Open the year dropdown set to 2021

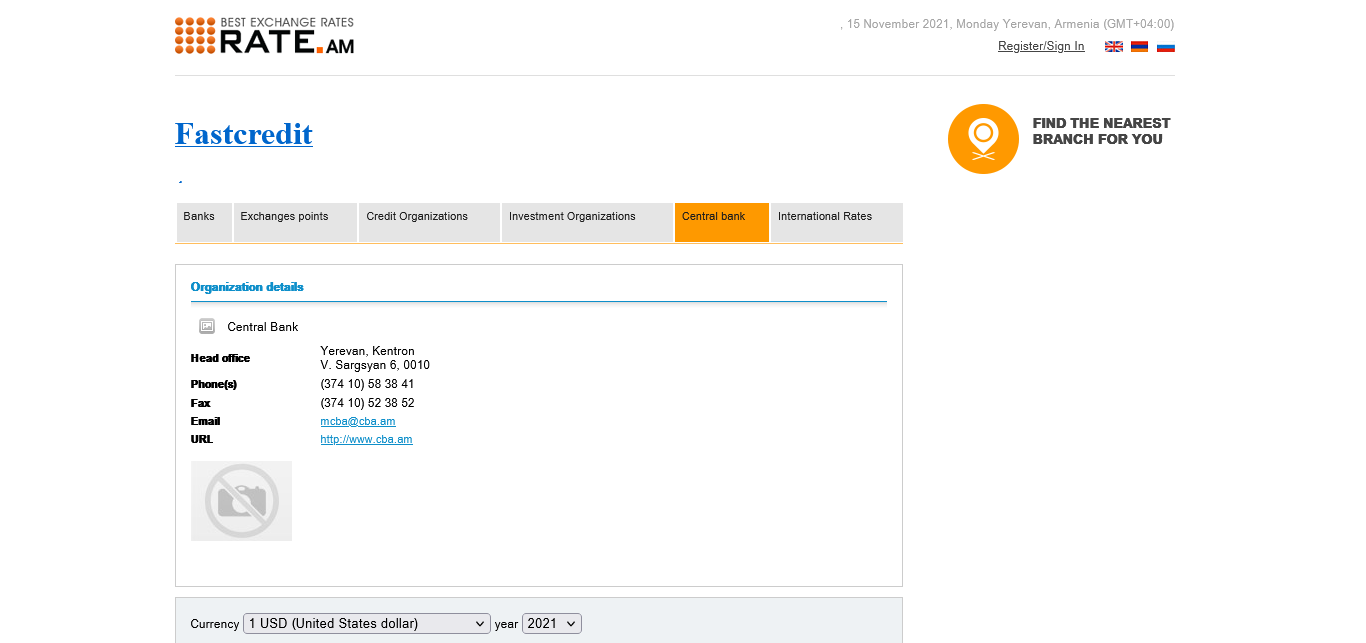point(551,624)
